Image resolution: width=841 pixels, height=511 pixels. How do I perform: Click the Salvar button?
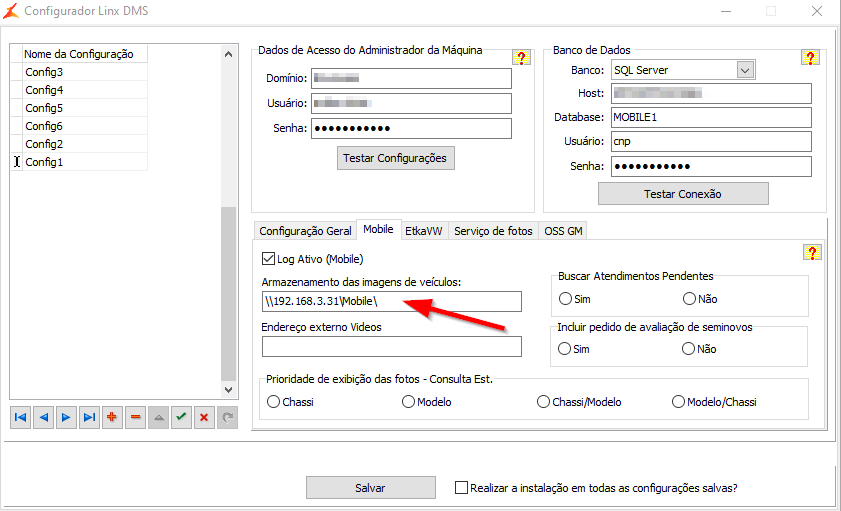[371, 488]
